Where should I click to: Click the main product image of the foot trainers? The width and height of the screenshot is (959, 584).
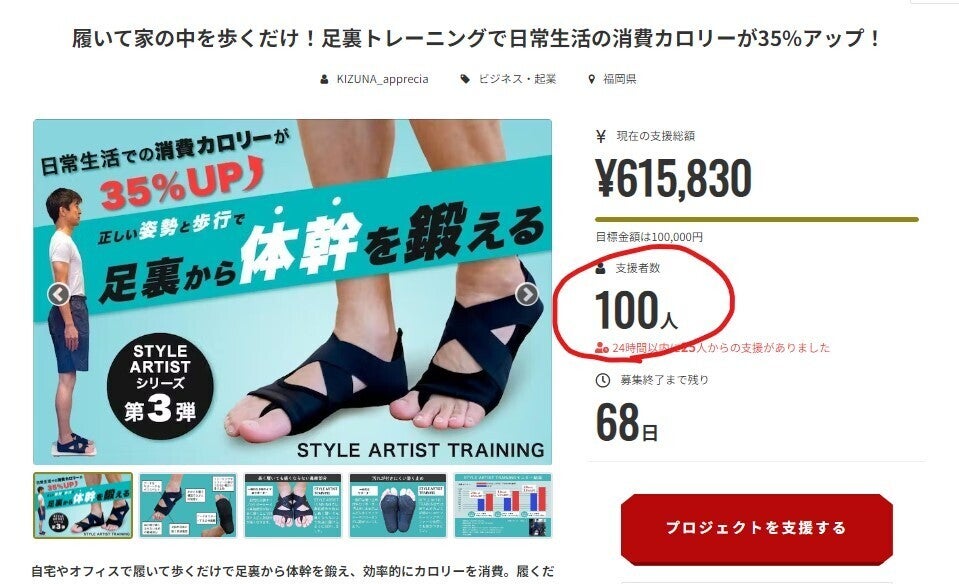pyautogui.click(x=292, y=292)
